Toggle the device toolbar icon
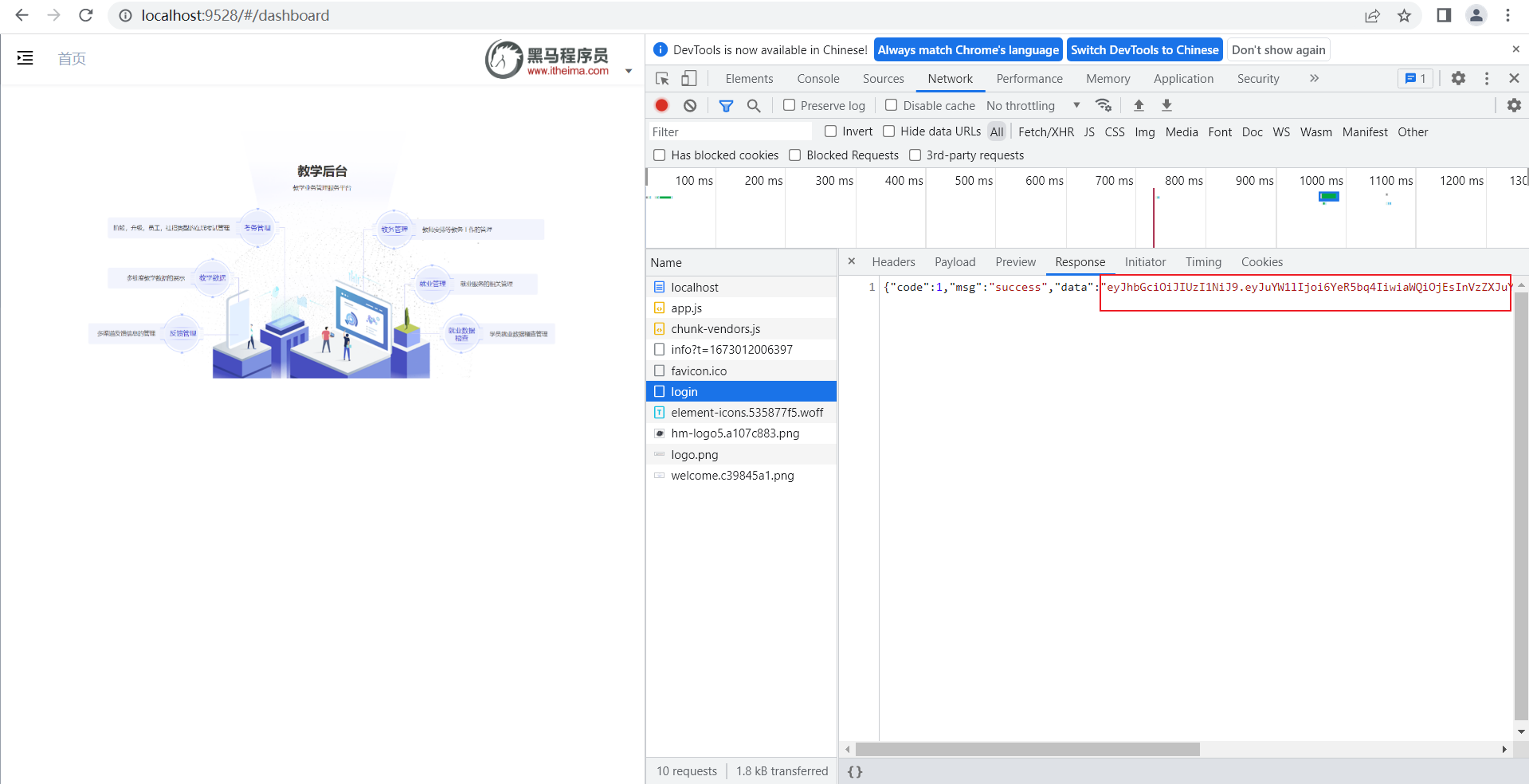This screenshot has width=1529, height=784. tap(688, 78)
